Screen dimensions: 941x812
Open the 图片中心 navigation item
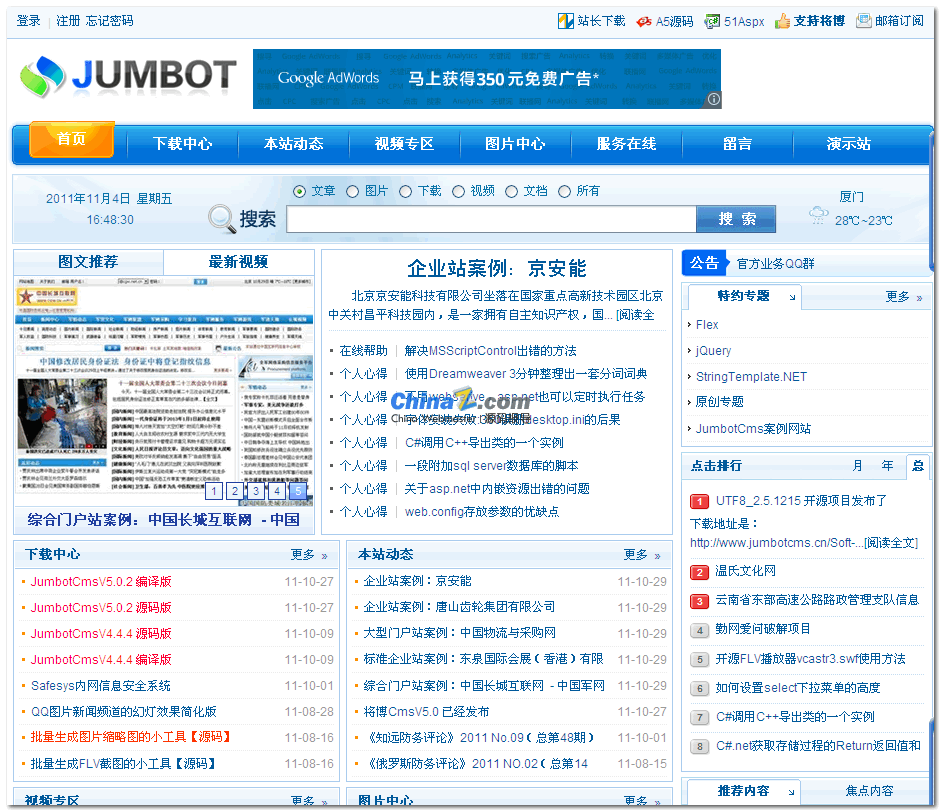515,144
